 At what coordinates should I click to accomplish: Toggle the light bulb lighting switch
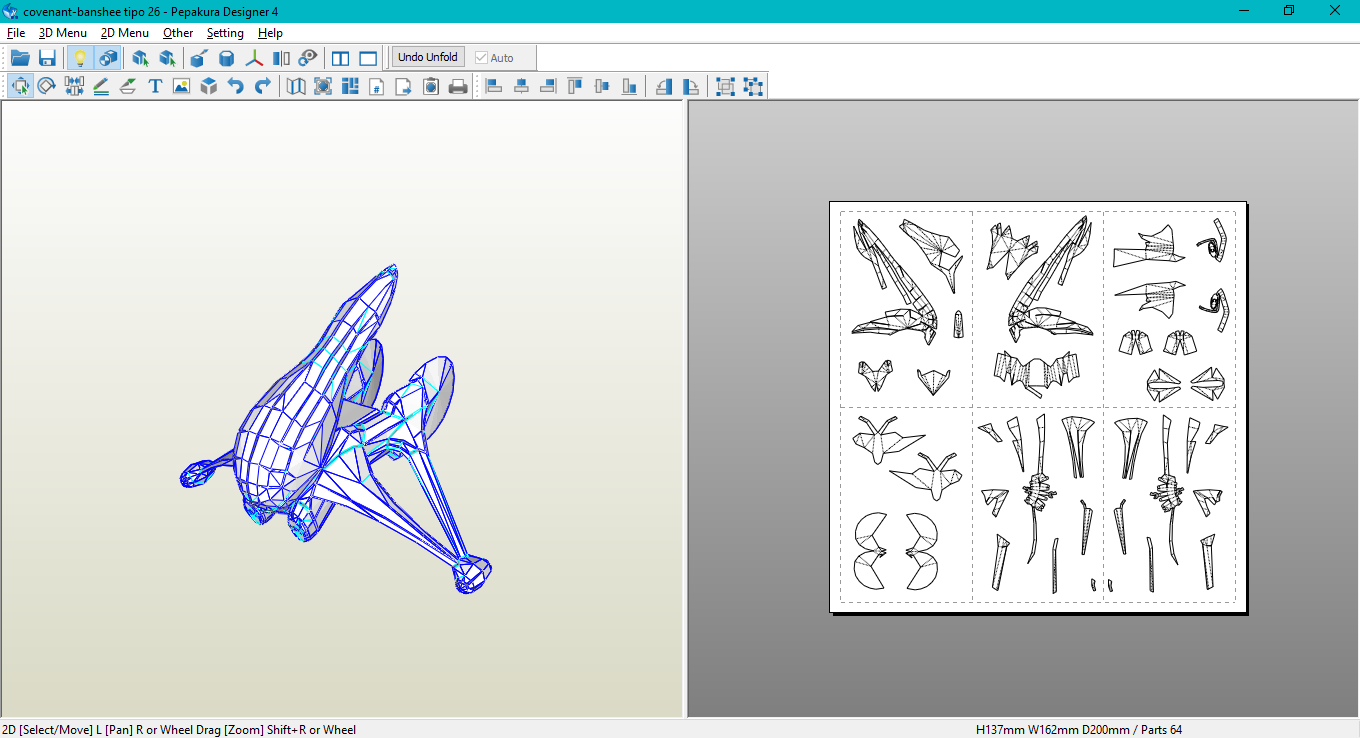pyautogui.click(x=81, y=57)
